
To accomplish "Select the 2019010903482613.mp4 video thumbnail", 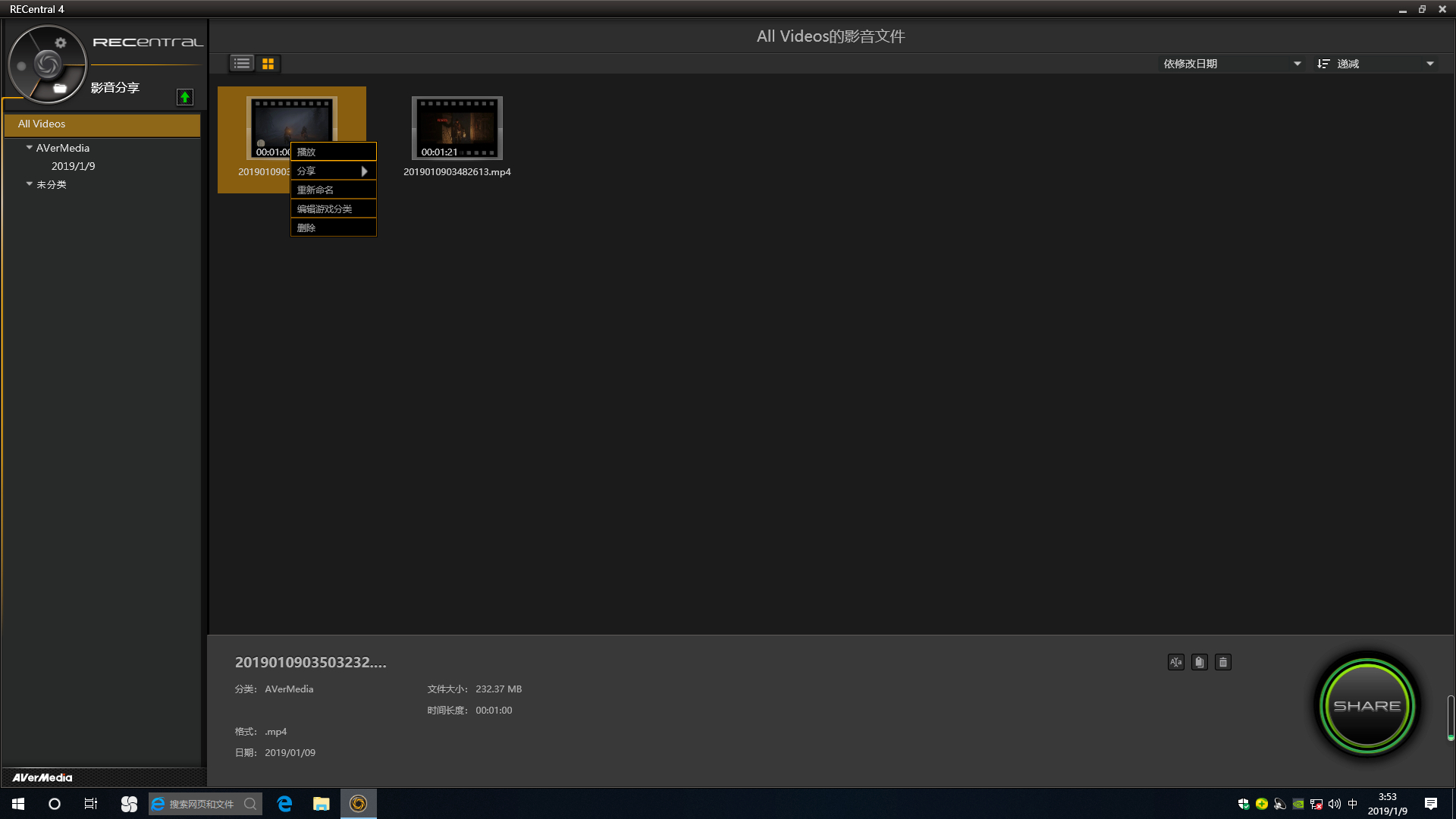I will pyautogui.click(x=457, y=128).
